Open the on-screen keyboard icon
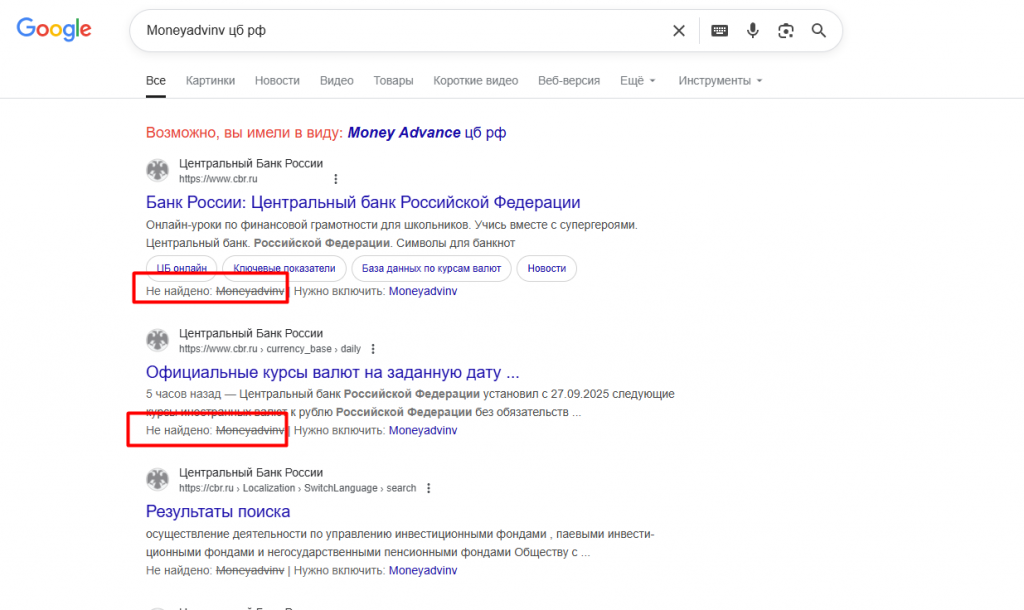The height and width of the screenshot is (610, 1024). tap(719, 31)
